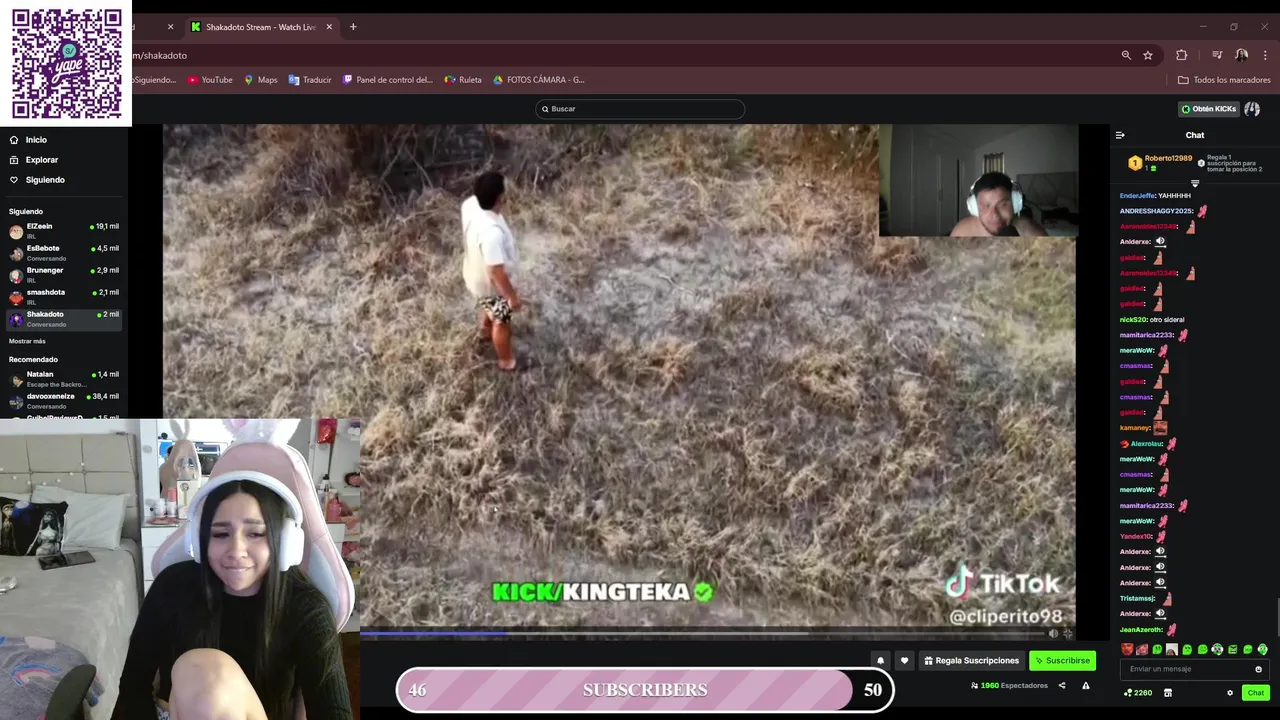
Task: Open the browser extensions puzzle icon
Action: point(1182,55)
